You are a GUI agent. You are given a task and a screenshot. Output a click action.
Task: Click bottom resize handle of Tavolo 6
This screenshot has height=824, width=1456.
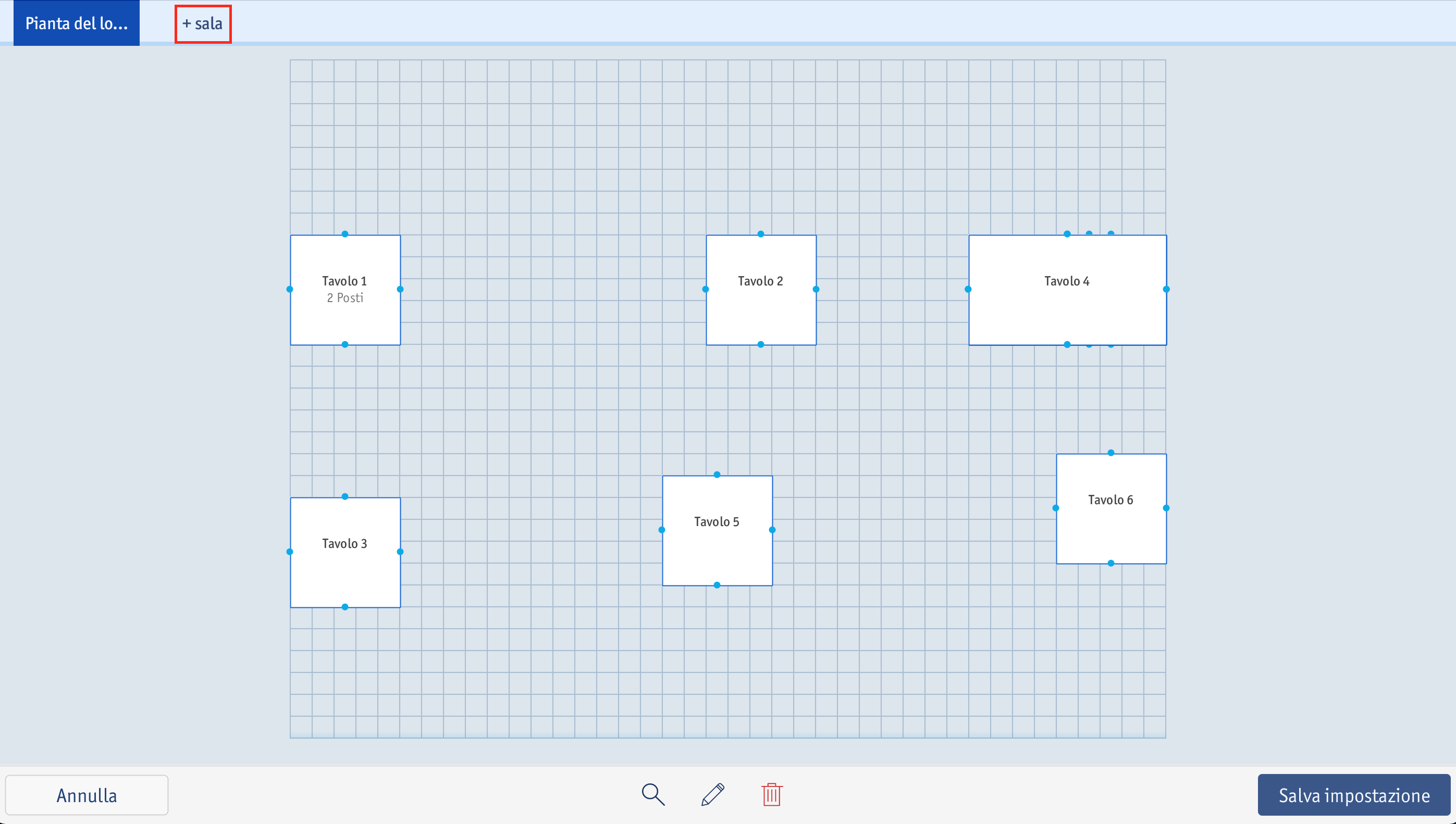pos(1111,563)
